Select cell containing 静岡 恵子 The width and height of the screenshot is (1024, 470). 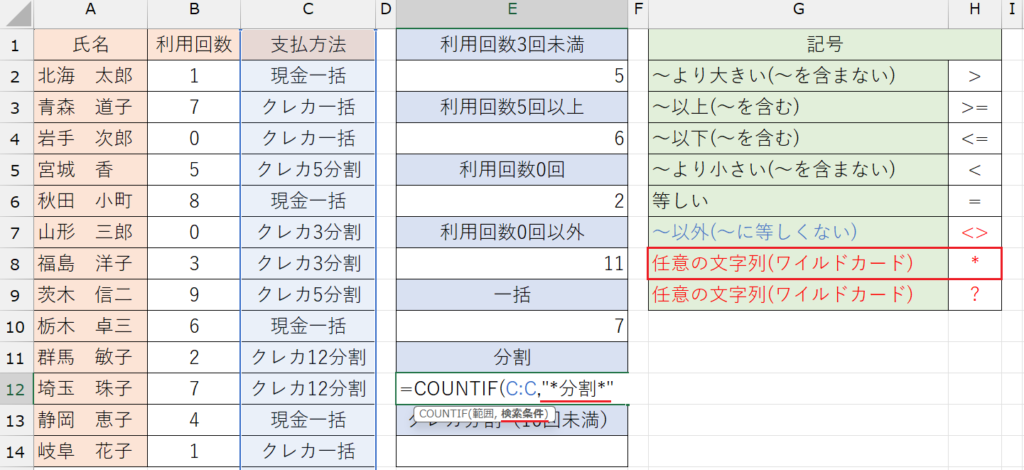pos(91,420)
